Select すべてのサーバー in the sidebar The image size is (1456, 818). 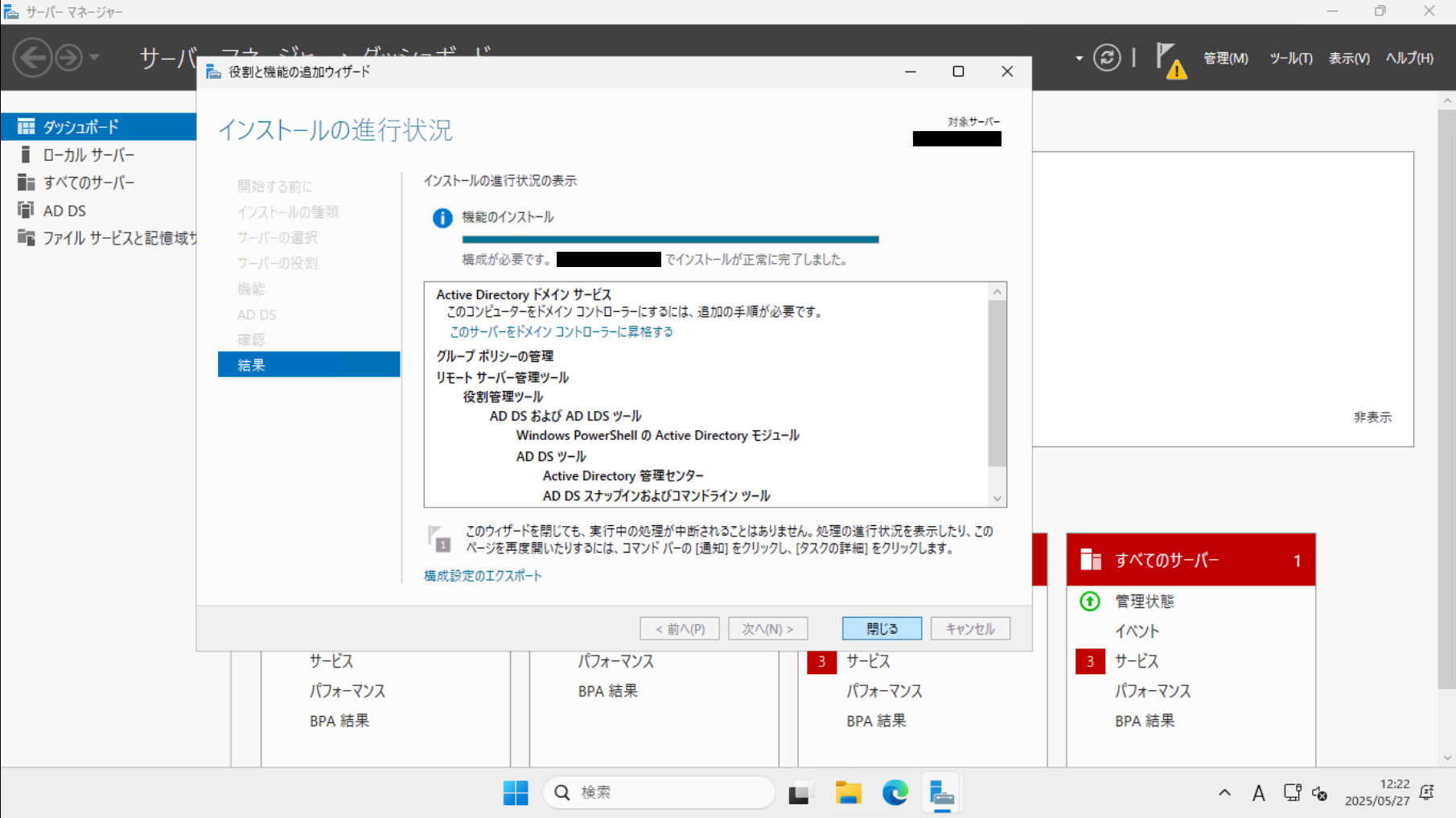click(x=98, y=183)
